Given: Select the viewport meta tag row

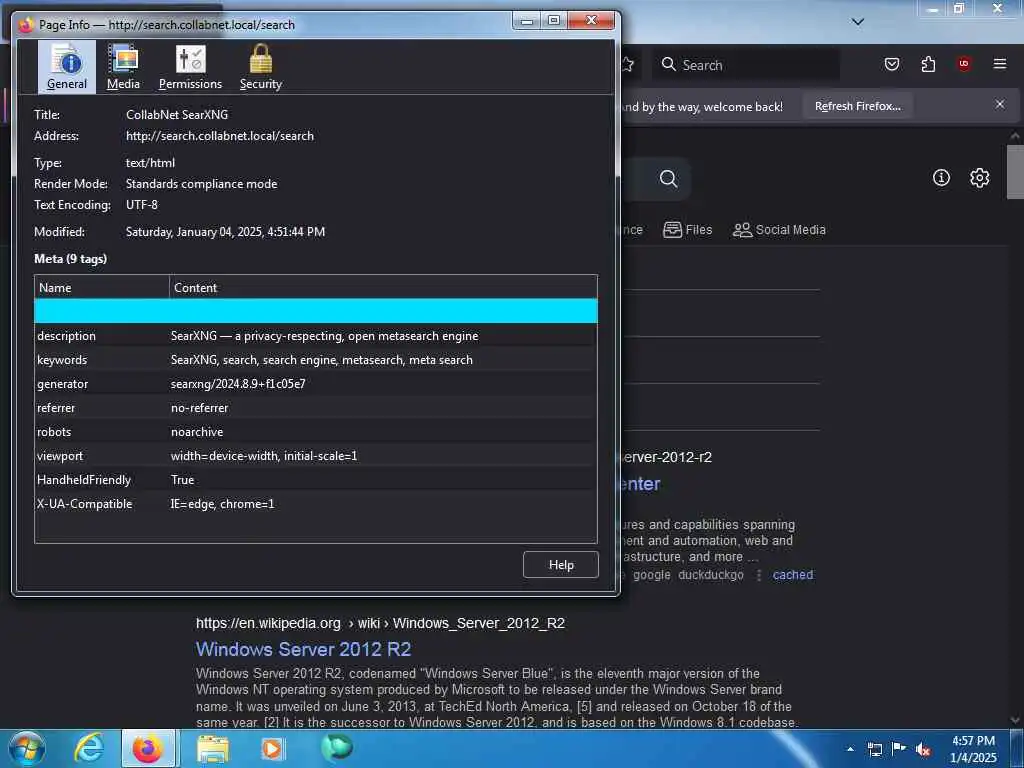Looking at the screenshot, I should click(x=315, y=456).
